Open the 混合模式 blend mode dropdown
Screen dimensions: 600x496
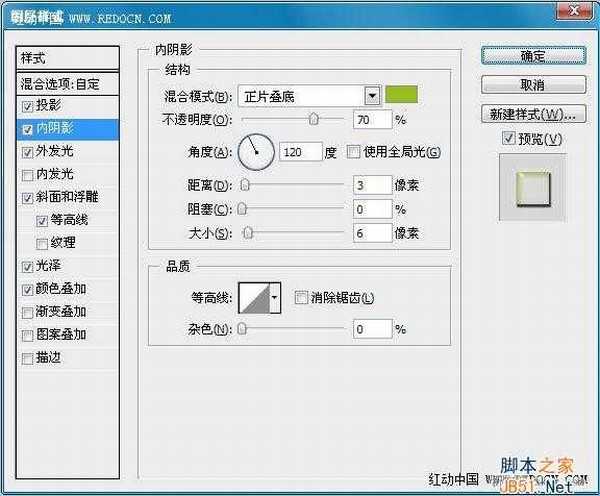point(373,96)
